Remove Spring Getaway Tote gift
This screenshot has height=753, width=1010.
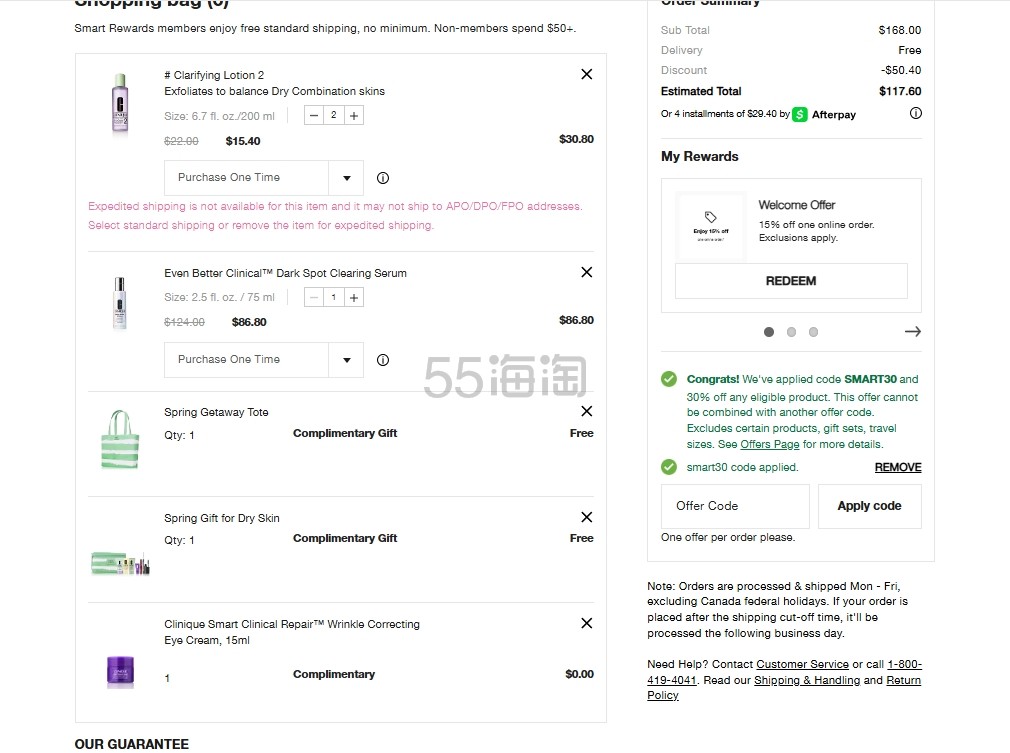[586, 411]
